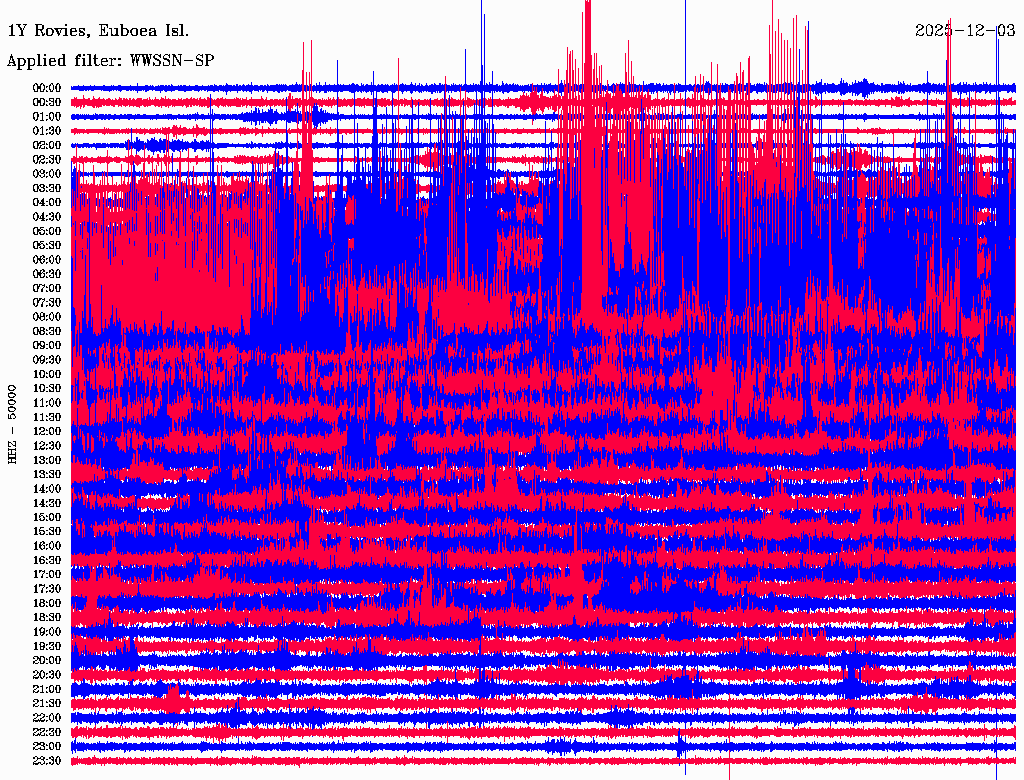Choose the 10:00 time label
This screenshot has width=1024, height=780.
48,374
